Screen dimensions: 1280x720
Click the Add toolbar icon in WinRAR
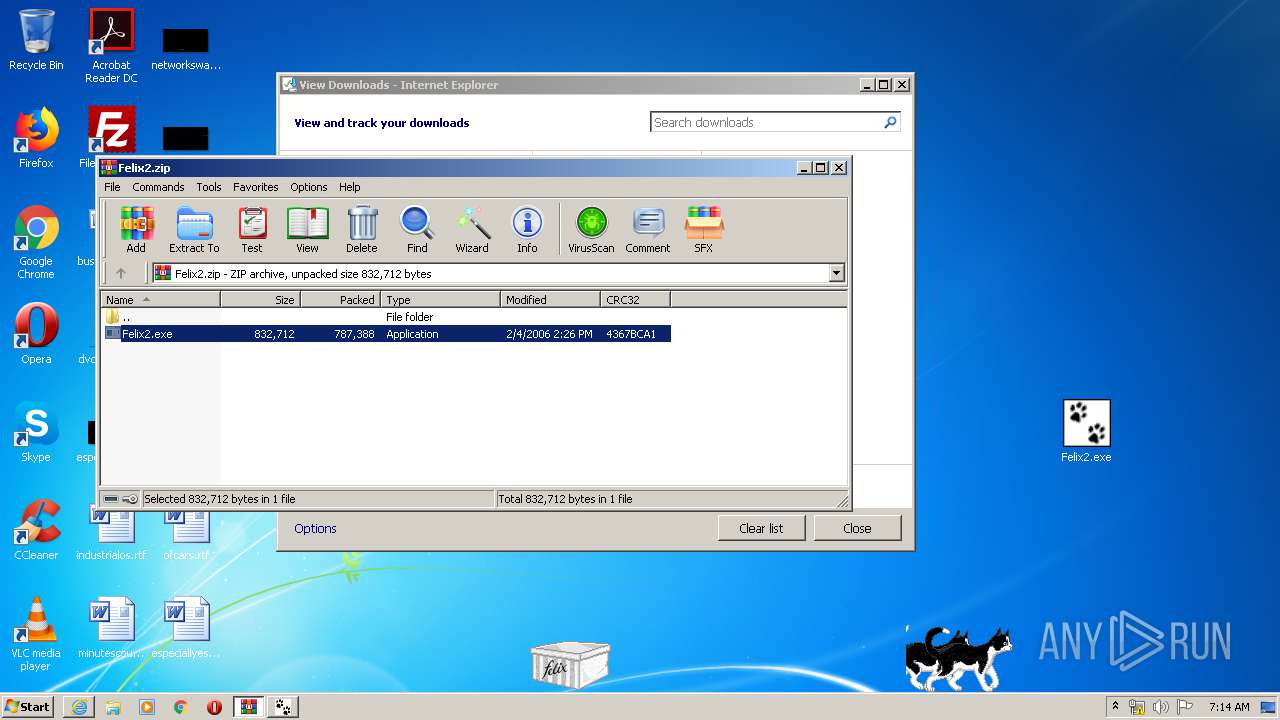(x=136, y=230)
